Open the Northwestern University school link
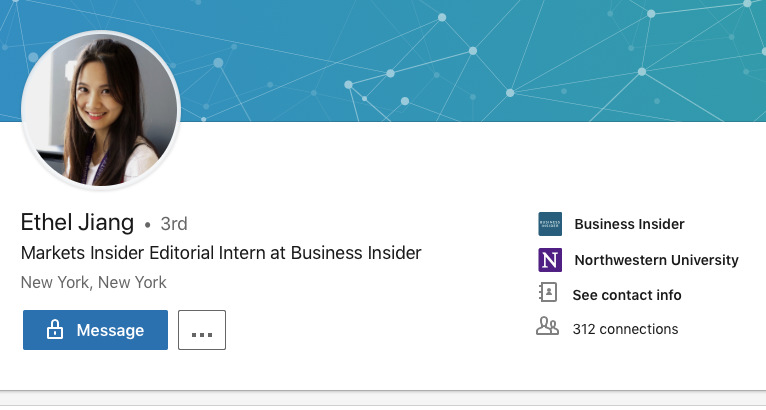Viewport: 766px width, 410px height. (x=656, y=260)
